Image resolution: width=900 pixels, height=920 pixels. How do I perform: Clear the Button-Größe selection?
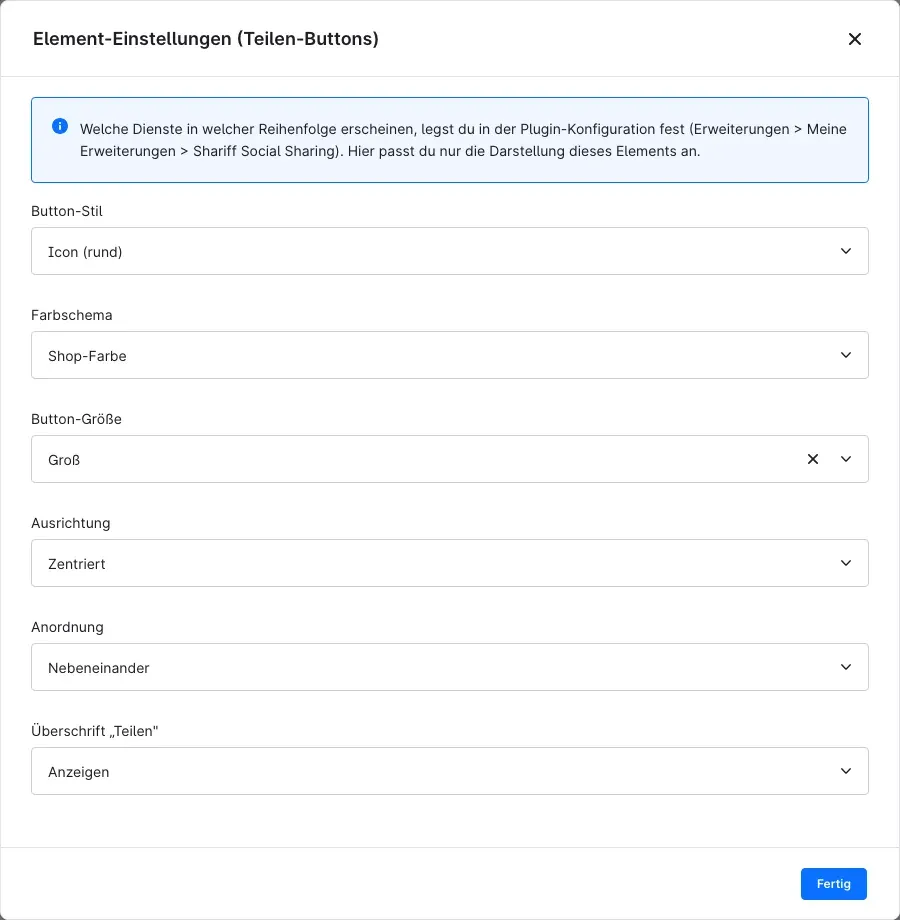813,459
